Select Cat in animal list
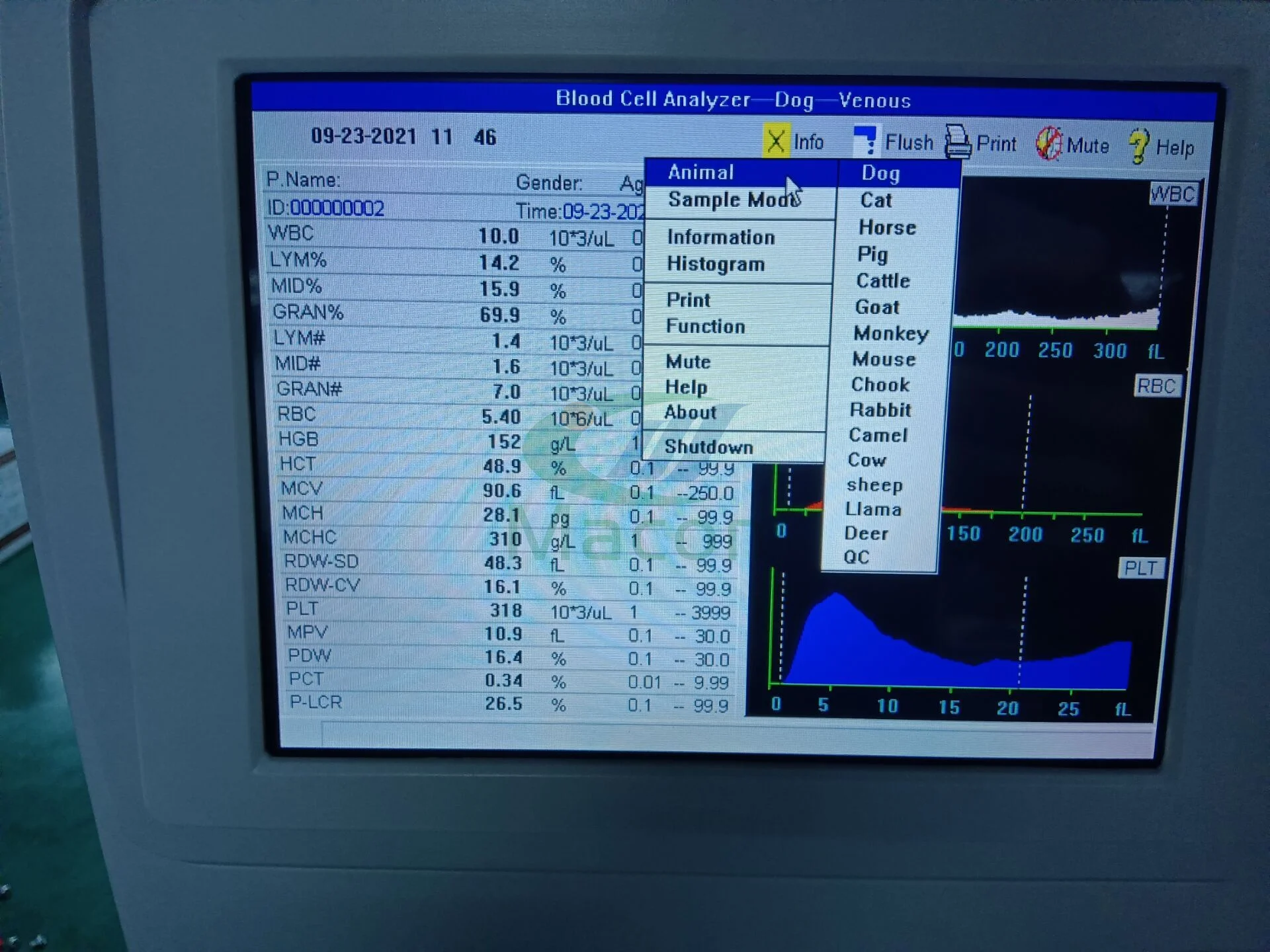This screenshot has width=1270, height=952. point(876,200)
